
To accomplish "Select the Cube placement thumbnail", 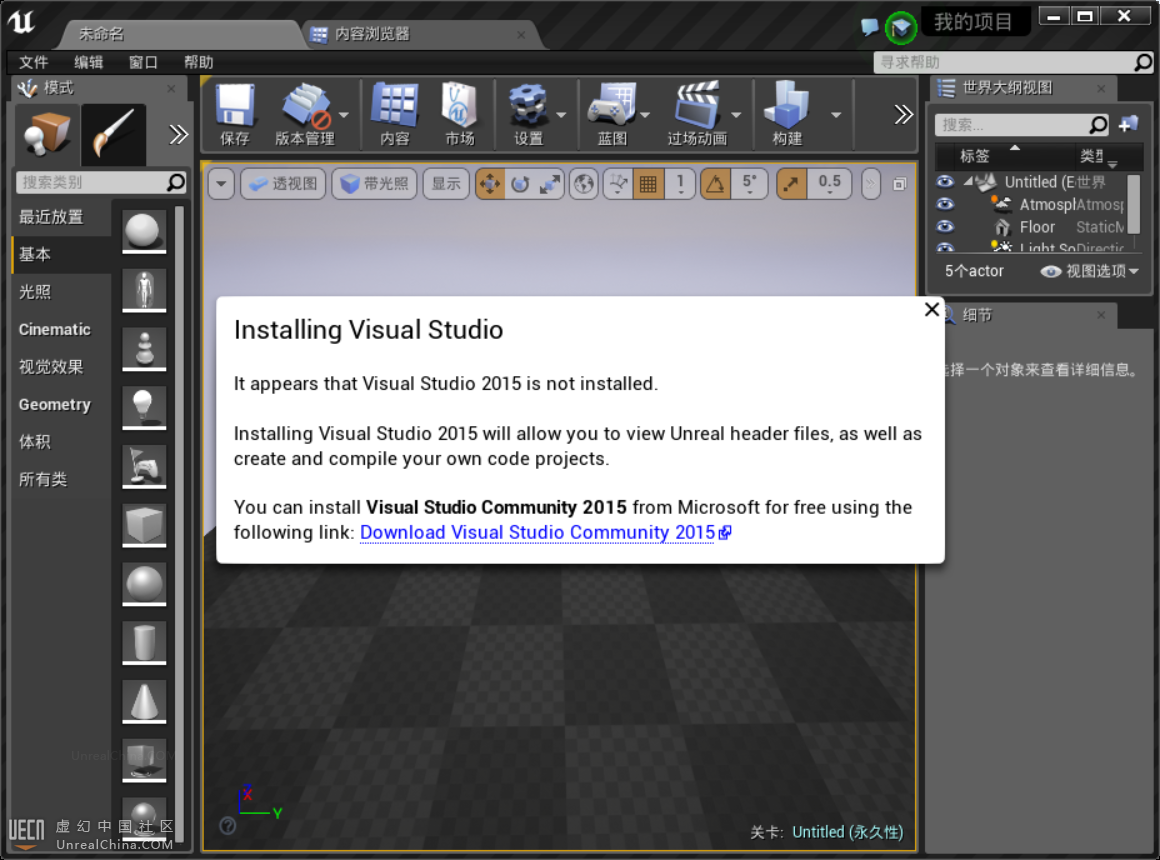I will pos(144,525).
